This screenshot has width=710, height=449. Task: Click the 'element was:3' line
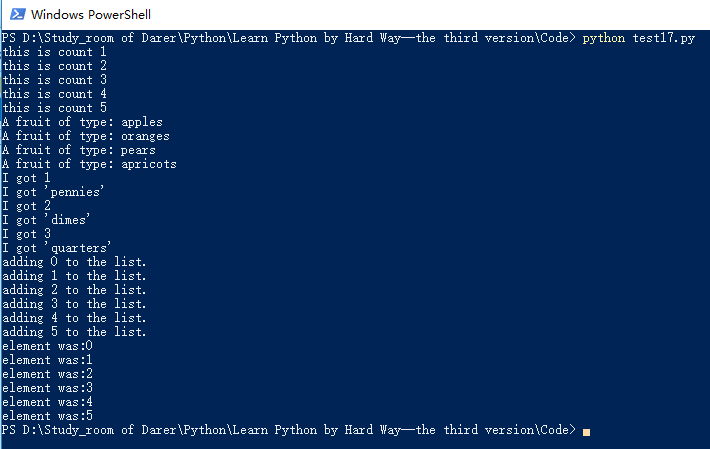(x=47, y=388)
